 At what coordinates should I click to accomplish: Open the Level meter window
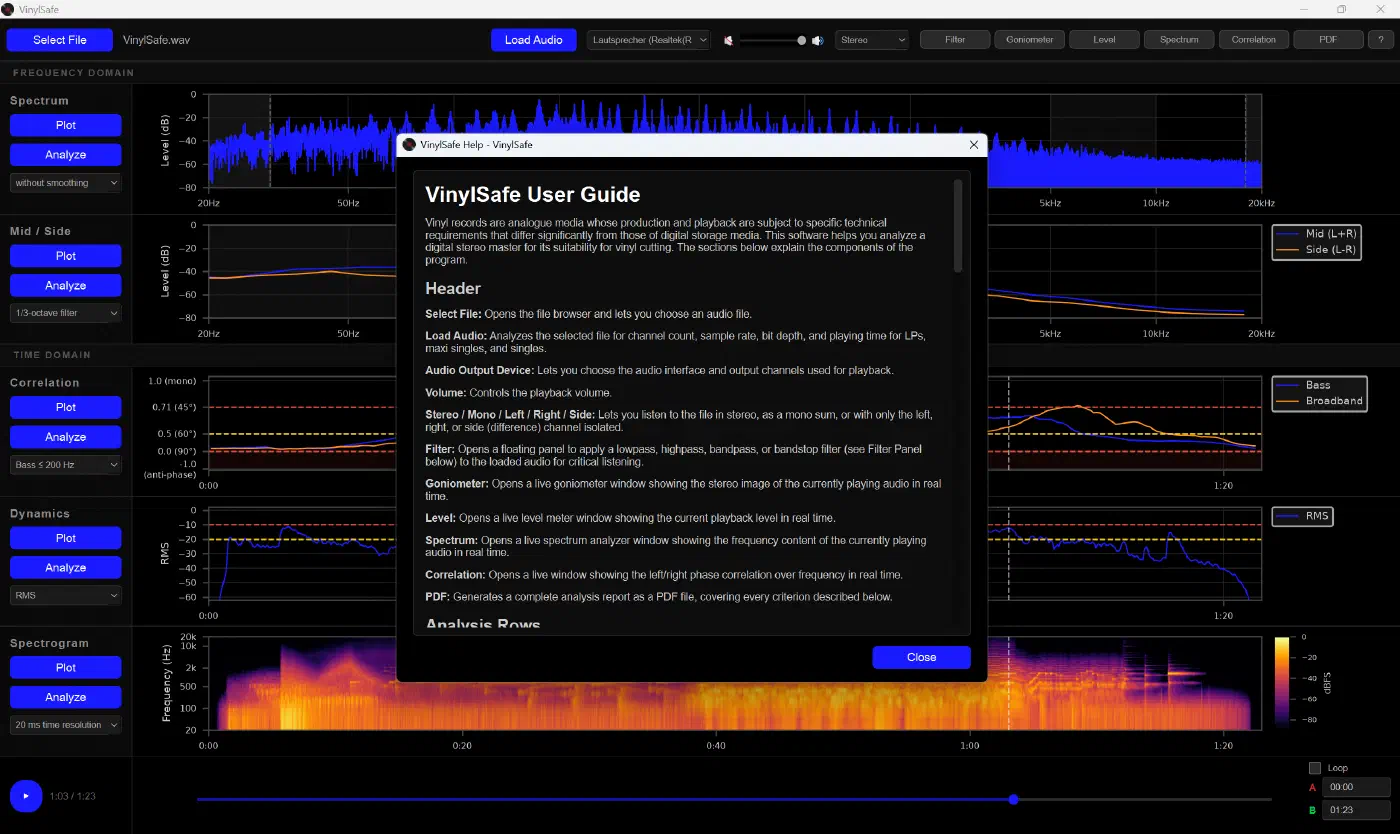1105,40
